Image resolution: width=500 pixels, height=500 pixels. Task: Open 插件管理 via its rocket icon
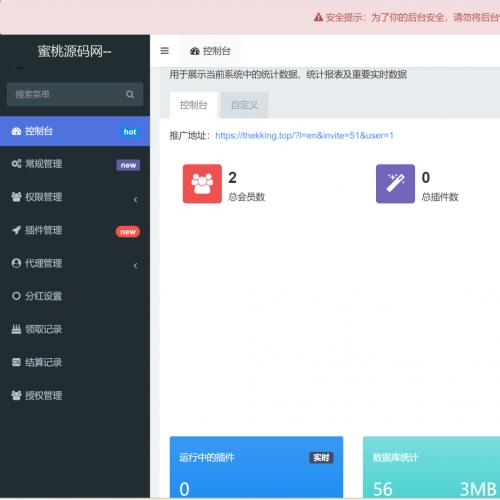[16, 230]
